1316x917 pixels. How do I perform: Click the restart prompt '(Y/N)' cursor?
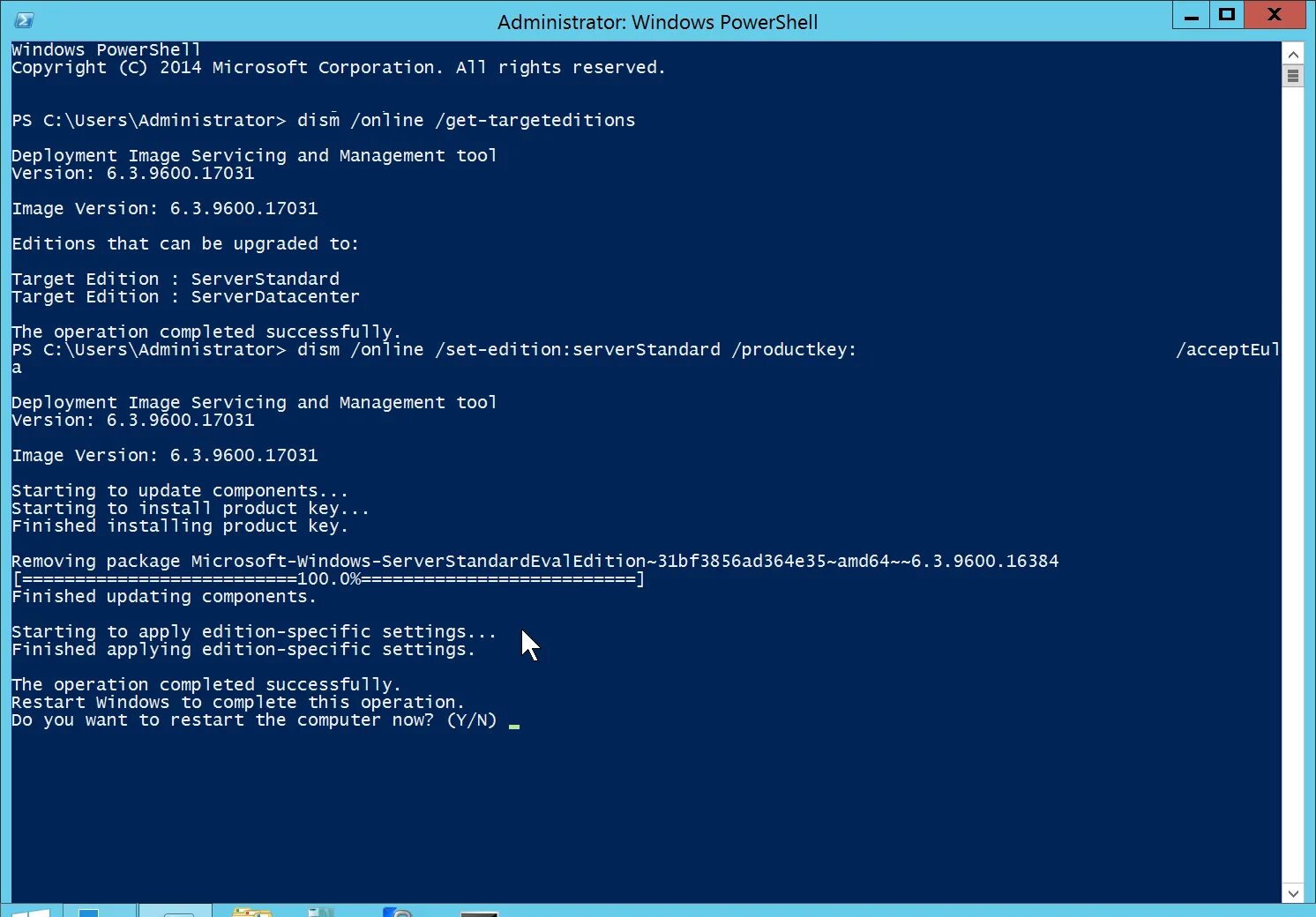pos(514,726)
